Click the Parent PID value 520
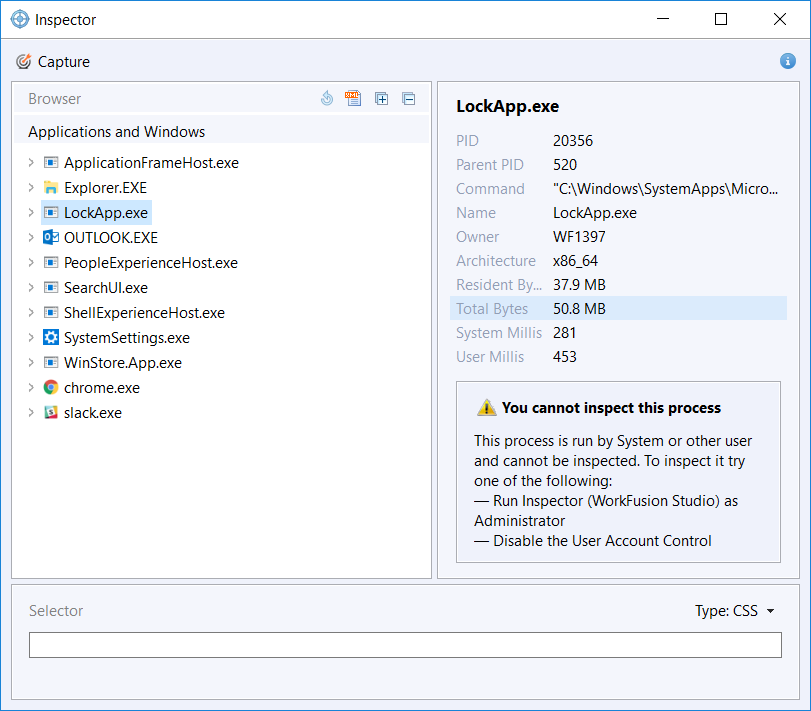This screenshot has width=811, height=711. [x=565, y=164]
